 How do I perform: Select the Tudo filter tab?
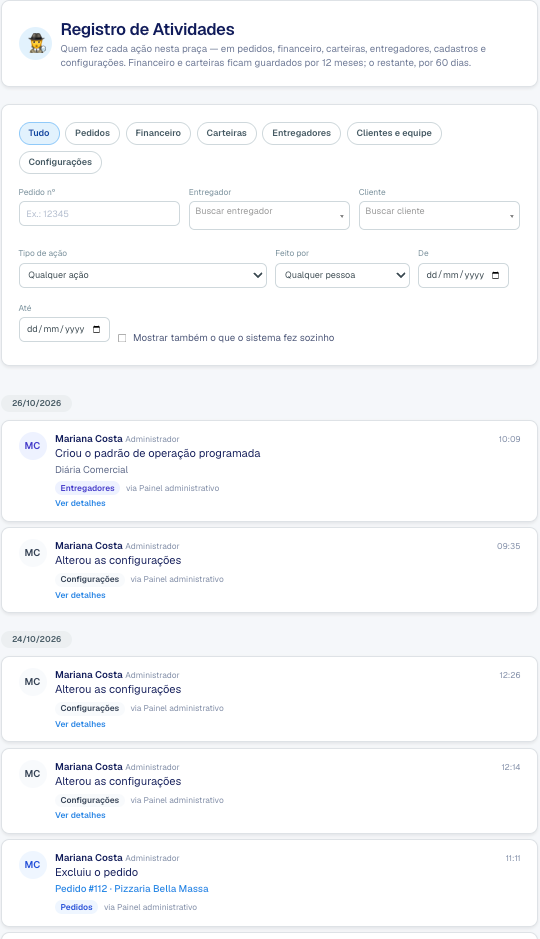tap(39, 133)
